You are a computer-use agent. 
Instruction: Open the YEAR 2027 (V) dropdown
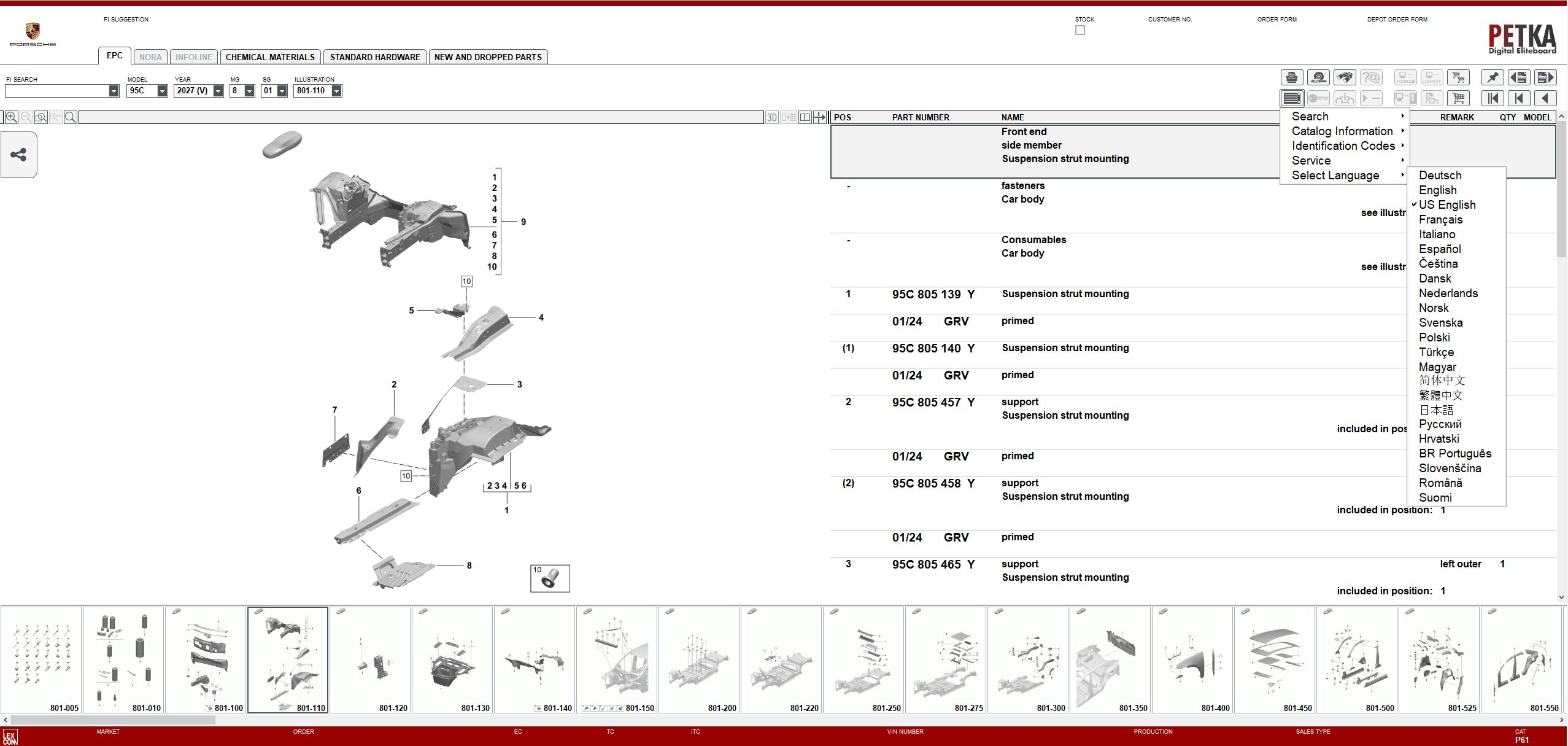(x=218, y=91)
